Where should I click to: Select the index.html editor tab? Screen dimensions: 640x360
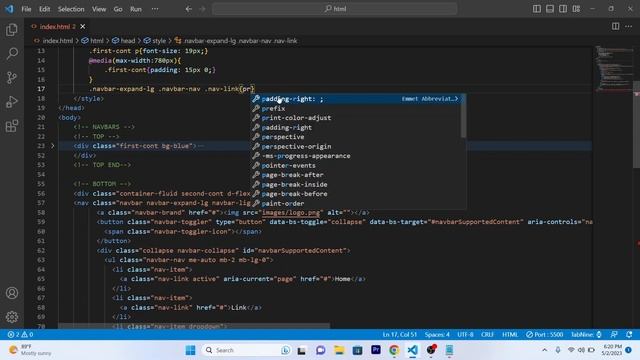click(57, 27)
